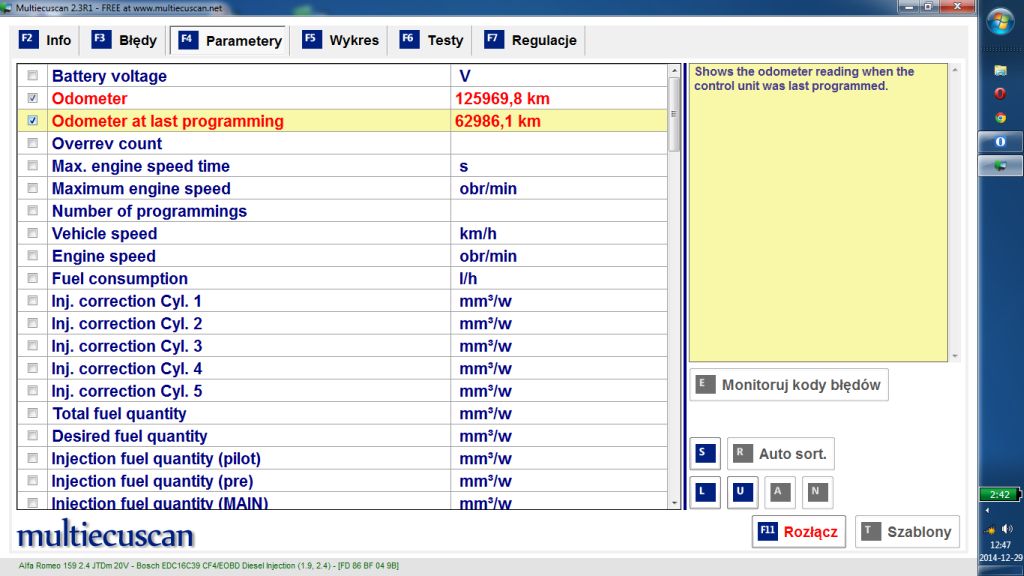The width and height of the screenshot is (1024, 576).
Task: Open the Info tab
Action: [45, 40]
